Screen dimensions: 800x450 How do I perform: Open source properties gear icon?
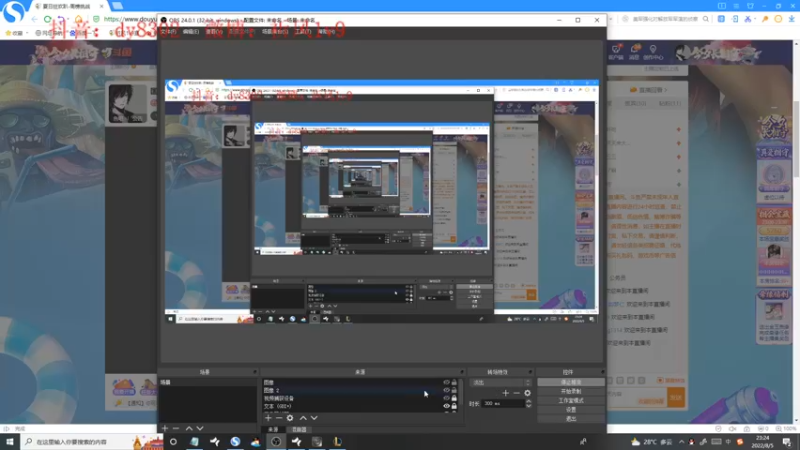tap(290, 418)
